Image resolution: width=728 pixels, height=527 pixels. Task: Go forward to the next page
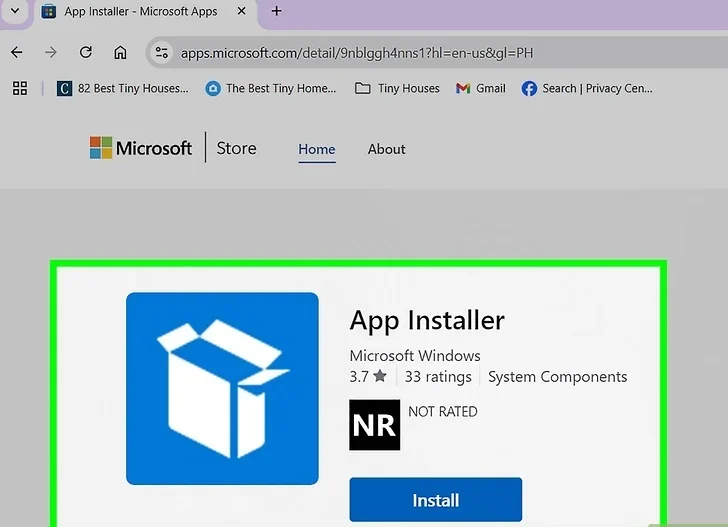click(51, 52)
